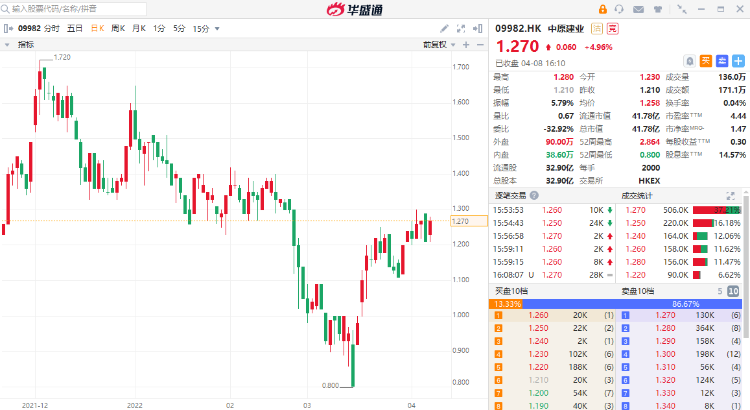Click the 0.800 low label on chart
The height and width of the screenshot is (410, 750).
pyautogui.click(x=331, y=386)
